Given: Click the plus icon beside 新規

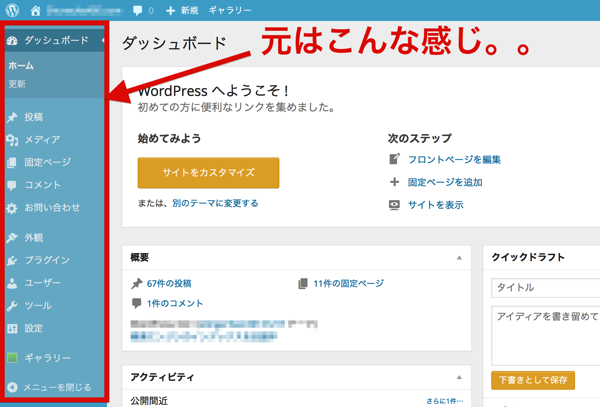Looking at the screenshot, I should 170,11.
